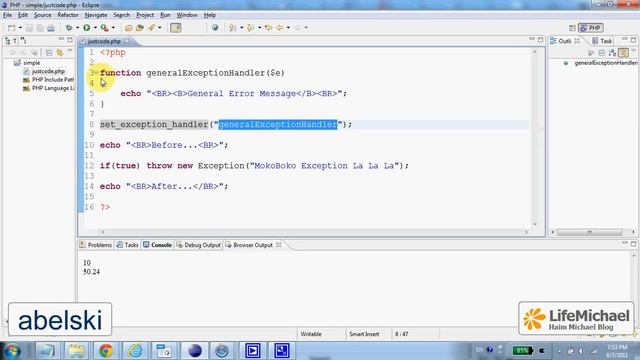Click the Open Task folder icon
The width and height of the screenshot is (640, 360).
pos(140,28)
